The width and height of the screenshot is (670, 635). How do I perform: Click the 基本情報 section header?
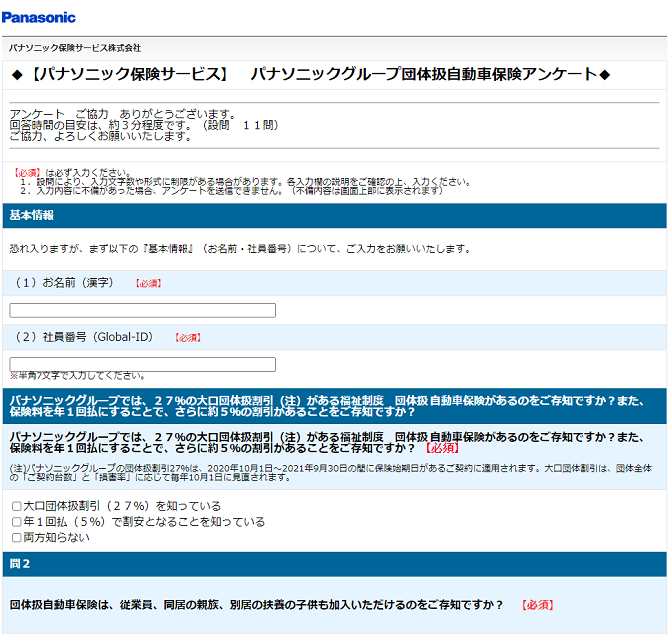(335, 215)
